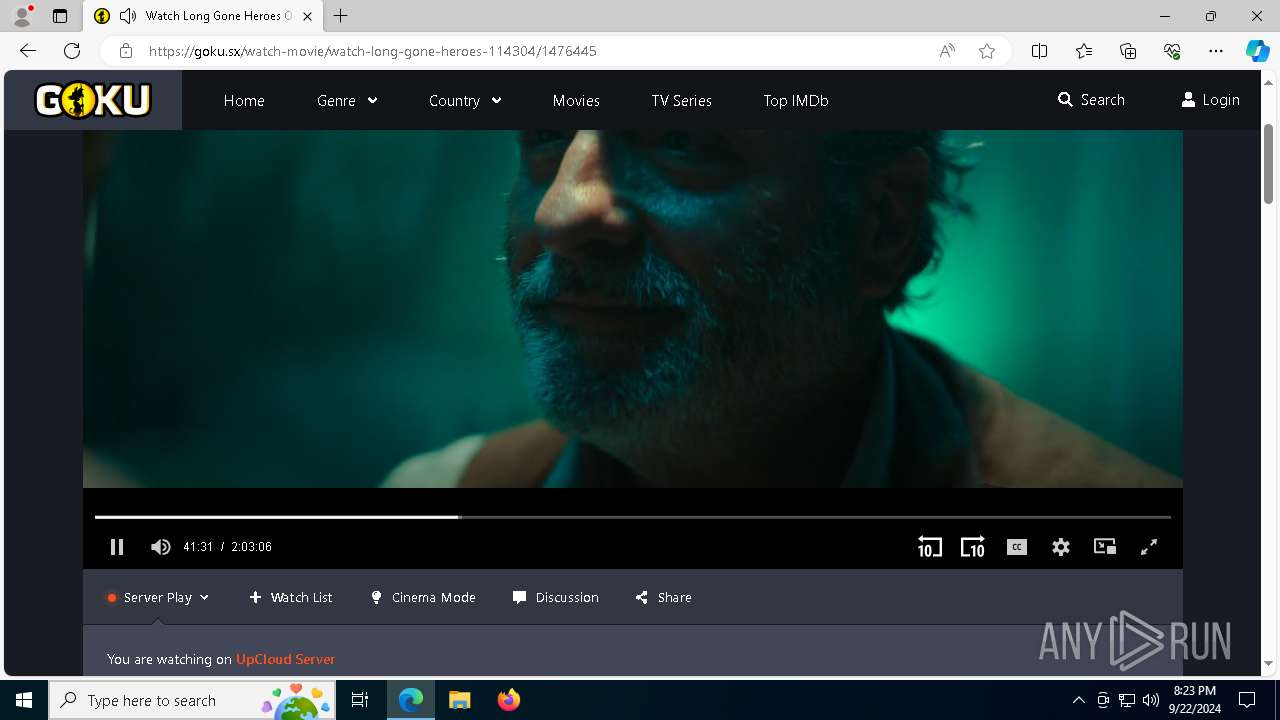Toggle Cinema Mode
Viewport: 1280px width, 720px height.
[x=423, y=597]
